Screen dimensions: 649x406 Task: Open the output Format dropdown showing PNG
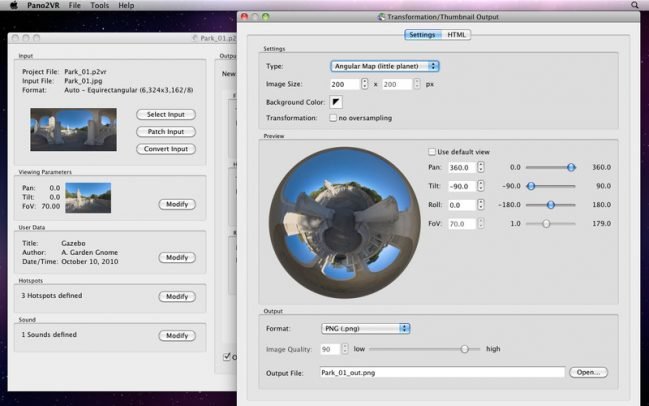(x=365, y=329)
